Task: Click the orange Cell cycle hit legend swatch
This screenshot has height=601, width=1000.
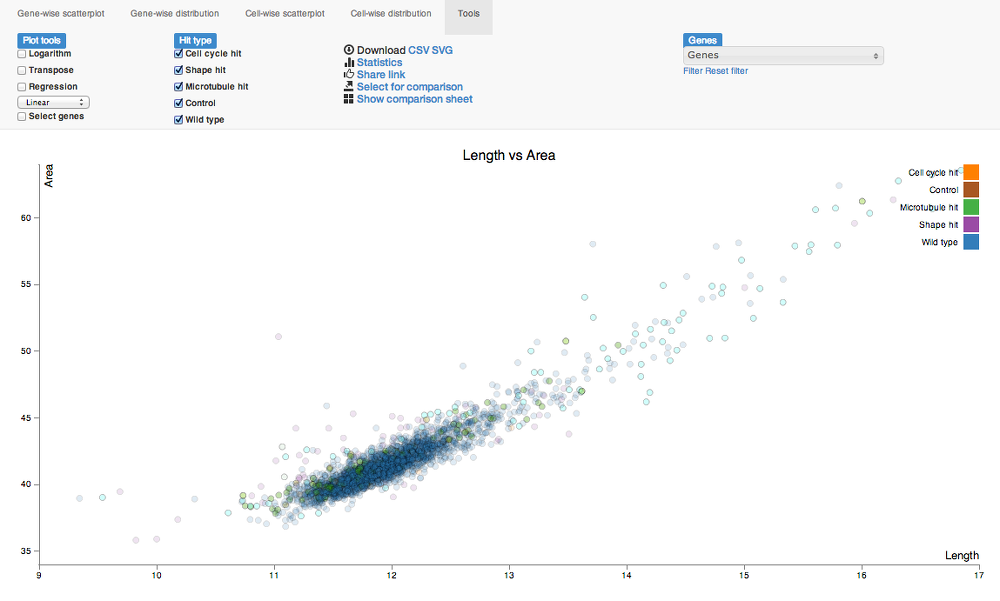Action: click(x=971, y=173)
